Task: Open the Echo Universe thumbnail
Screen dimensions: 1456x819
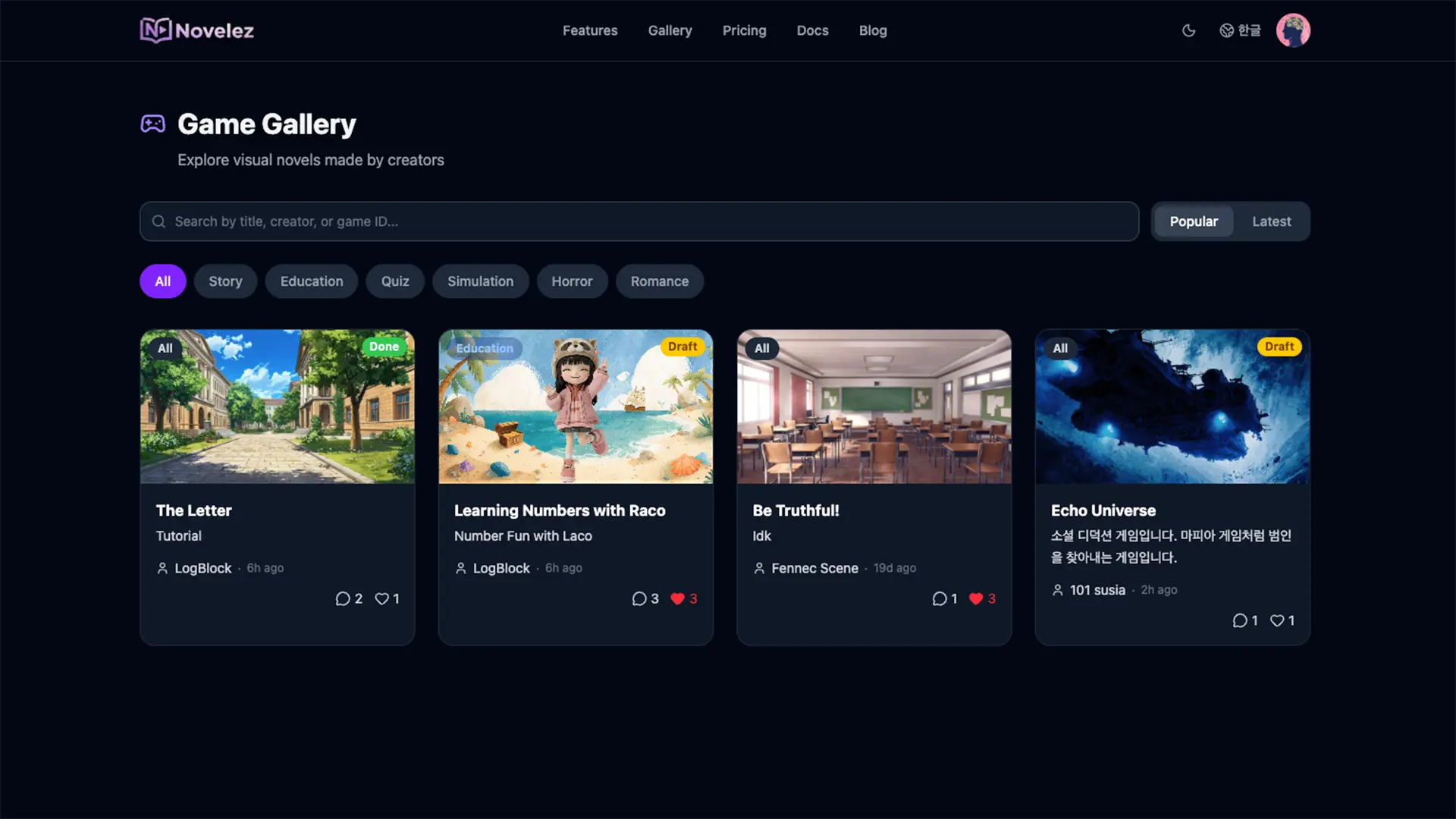Action: (1172, 406)
